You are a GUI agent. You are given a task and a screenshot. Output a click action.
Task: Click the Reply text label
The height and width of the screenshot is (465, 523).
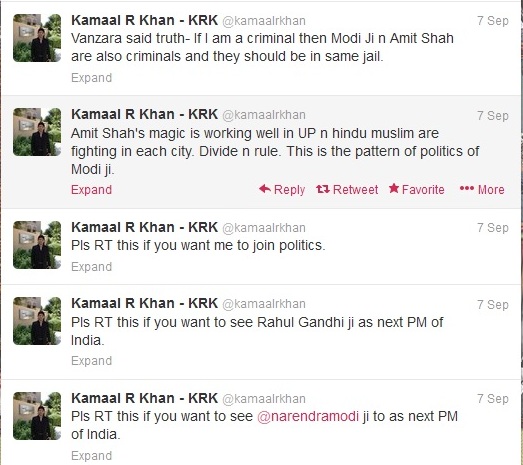[x=289, y=190]
